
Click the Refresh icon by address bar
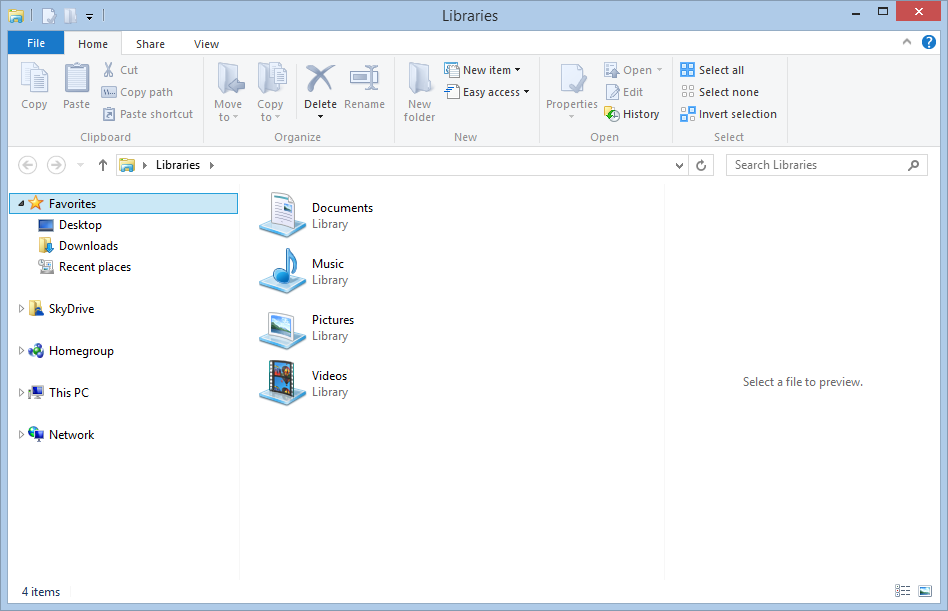click(701, 165)
